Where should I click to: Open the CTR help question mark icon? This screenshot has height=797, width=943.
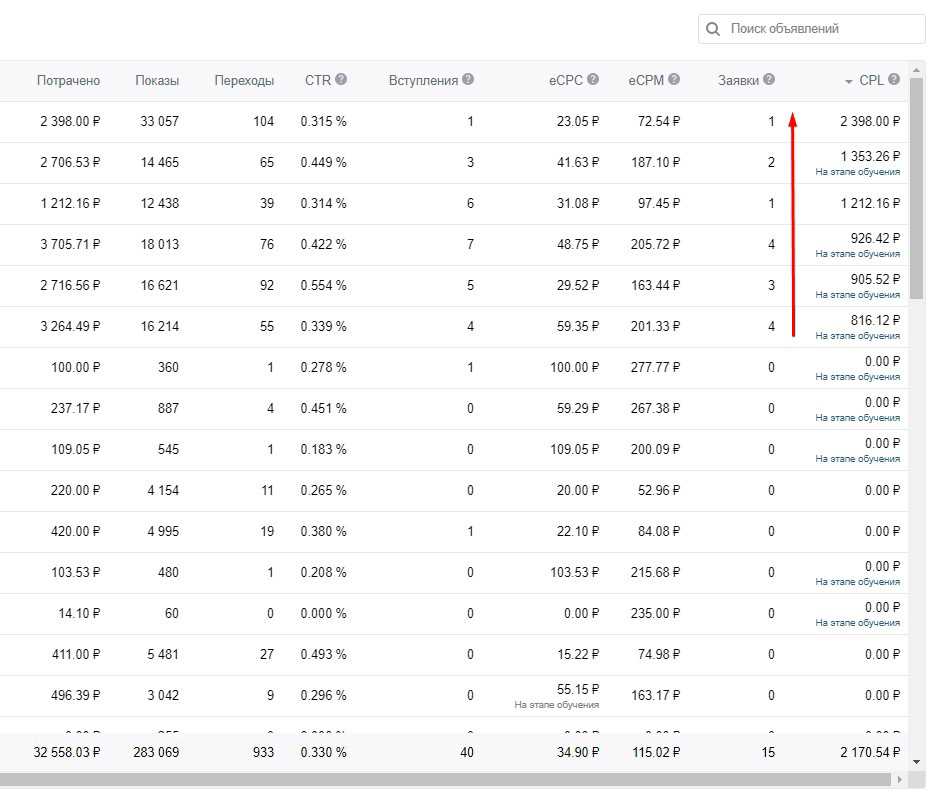click(341, 79)
